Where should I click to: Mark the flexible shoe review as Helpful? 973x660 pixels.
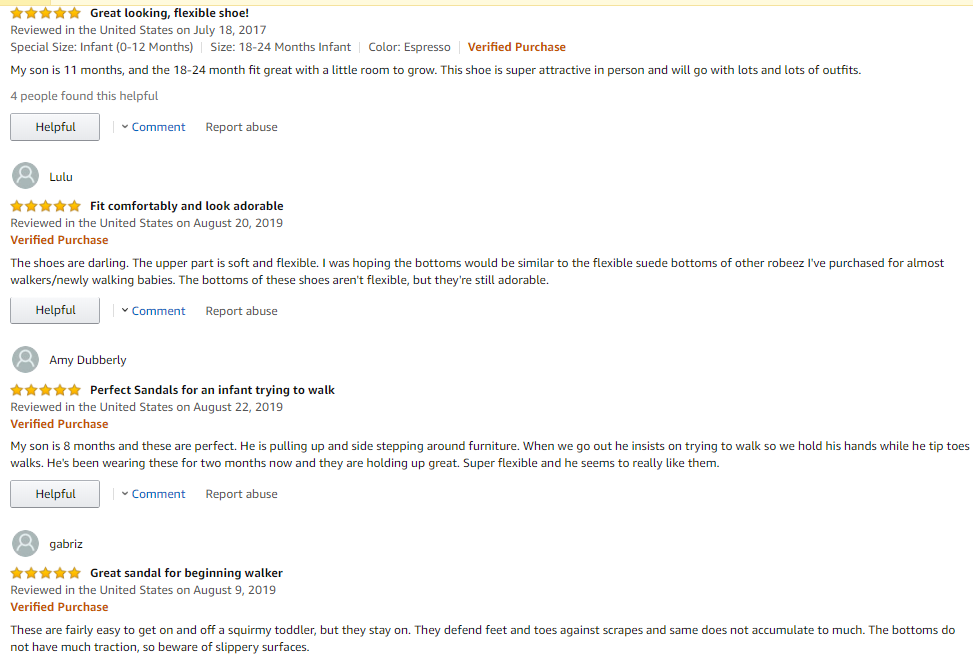[55, 127]
